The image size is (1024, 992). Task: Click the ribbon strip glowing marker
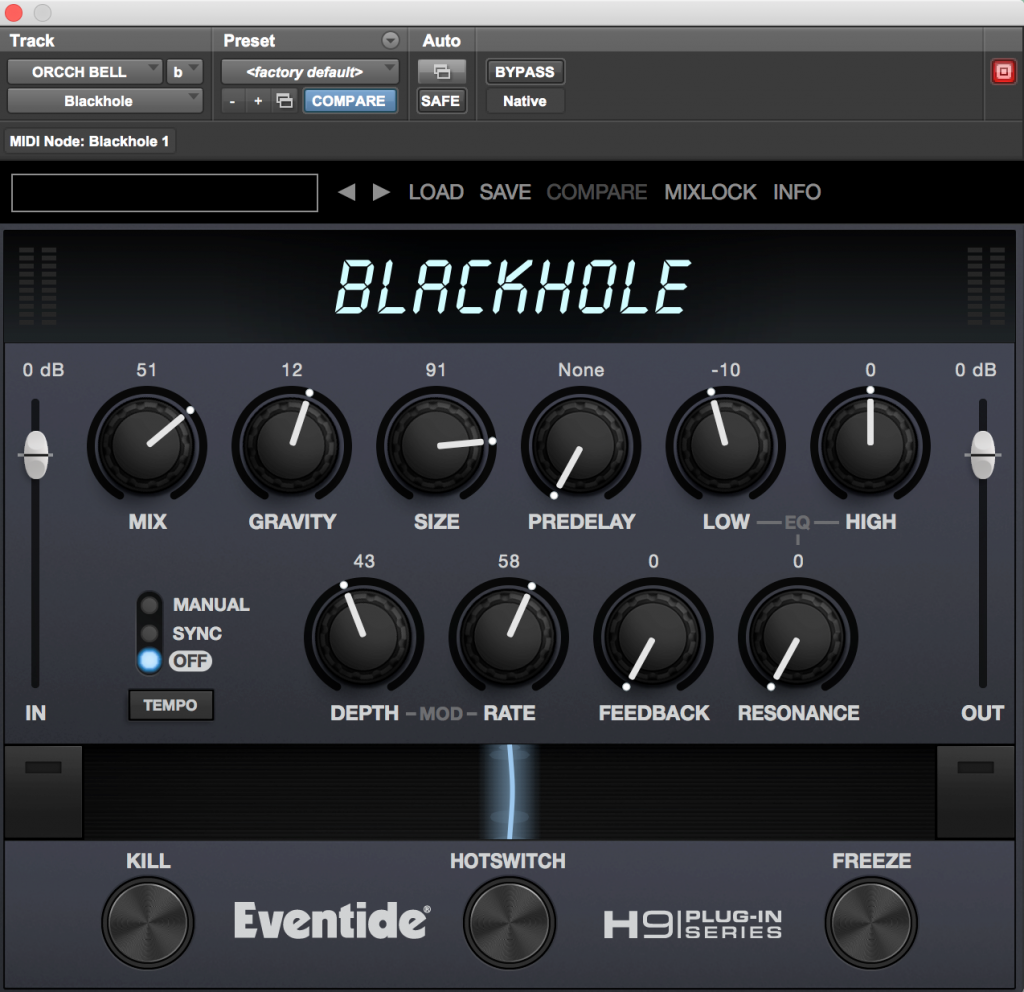[510, 792]
